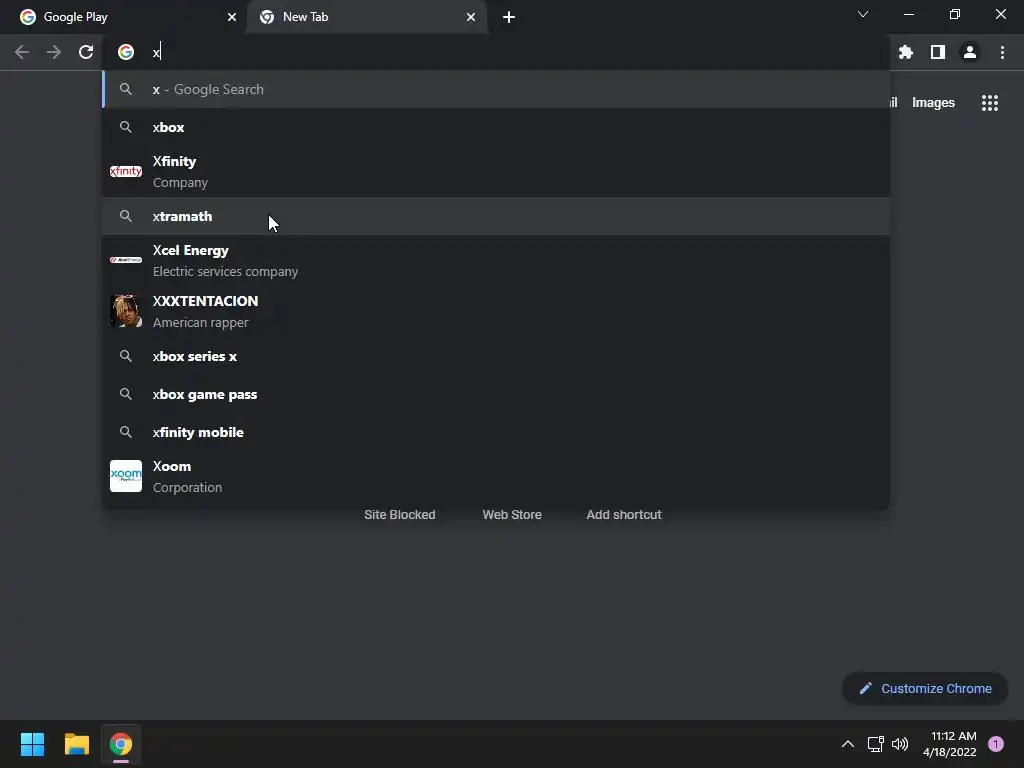Click the Xfinity logo thumbnail
Image resolution: width=1024 pixels, height=768 pixels.
point(126,171)
